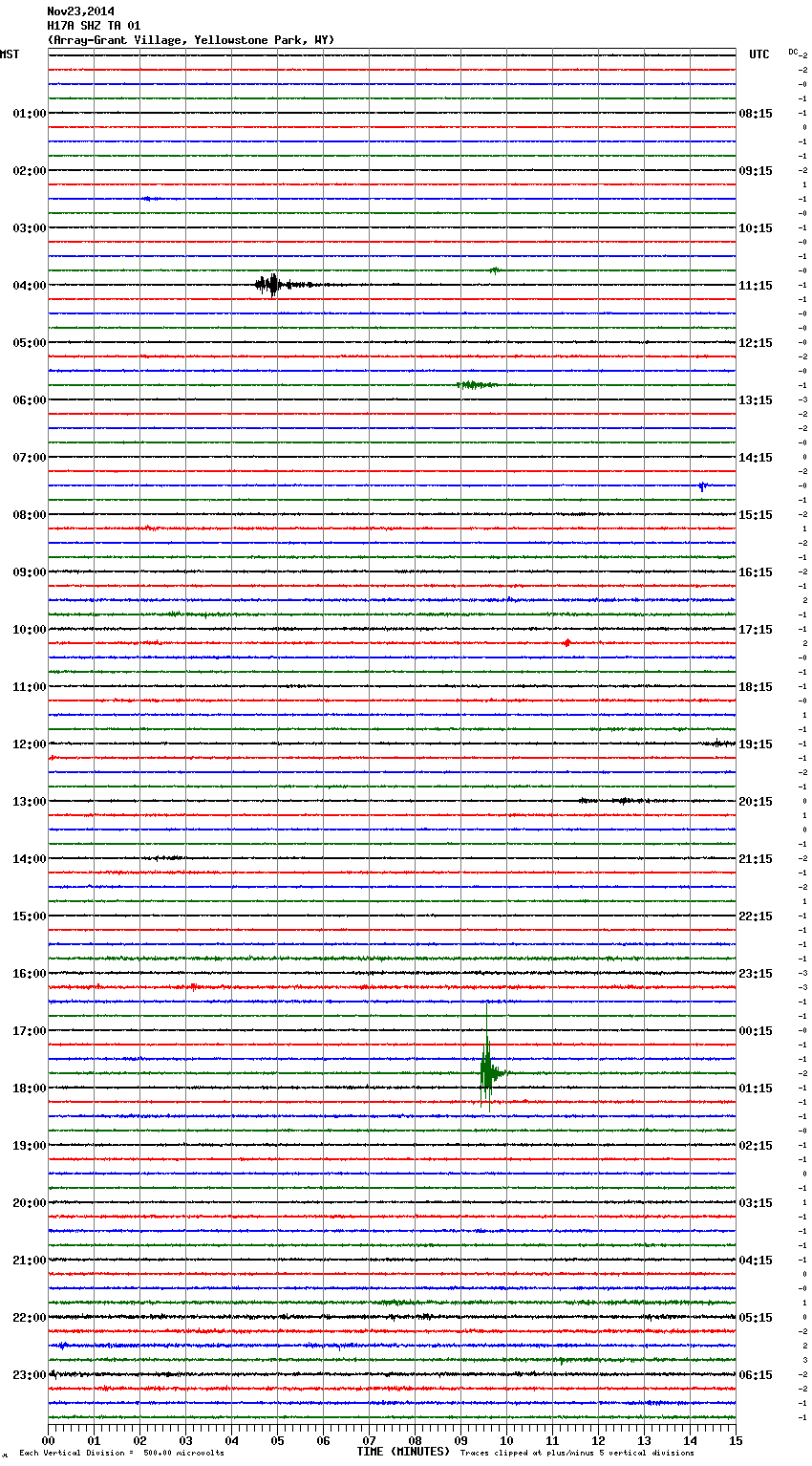This screenshot has height=1466, width=812.
Task: Select the 14:00 MST time label
Action: click(30, 859)
